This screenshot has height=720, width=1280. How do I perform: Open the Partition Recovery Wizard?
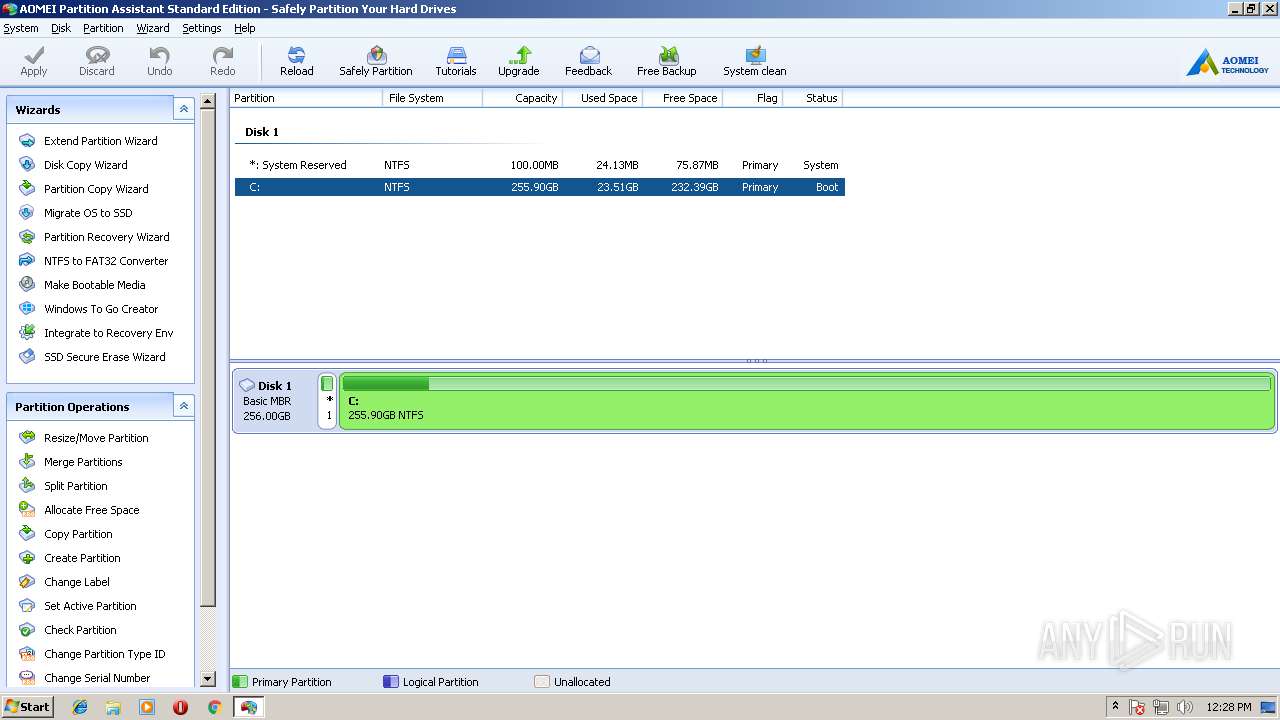click(x=106, y=237)
